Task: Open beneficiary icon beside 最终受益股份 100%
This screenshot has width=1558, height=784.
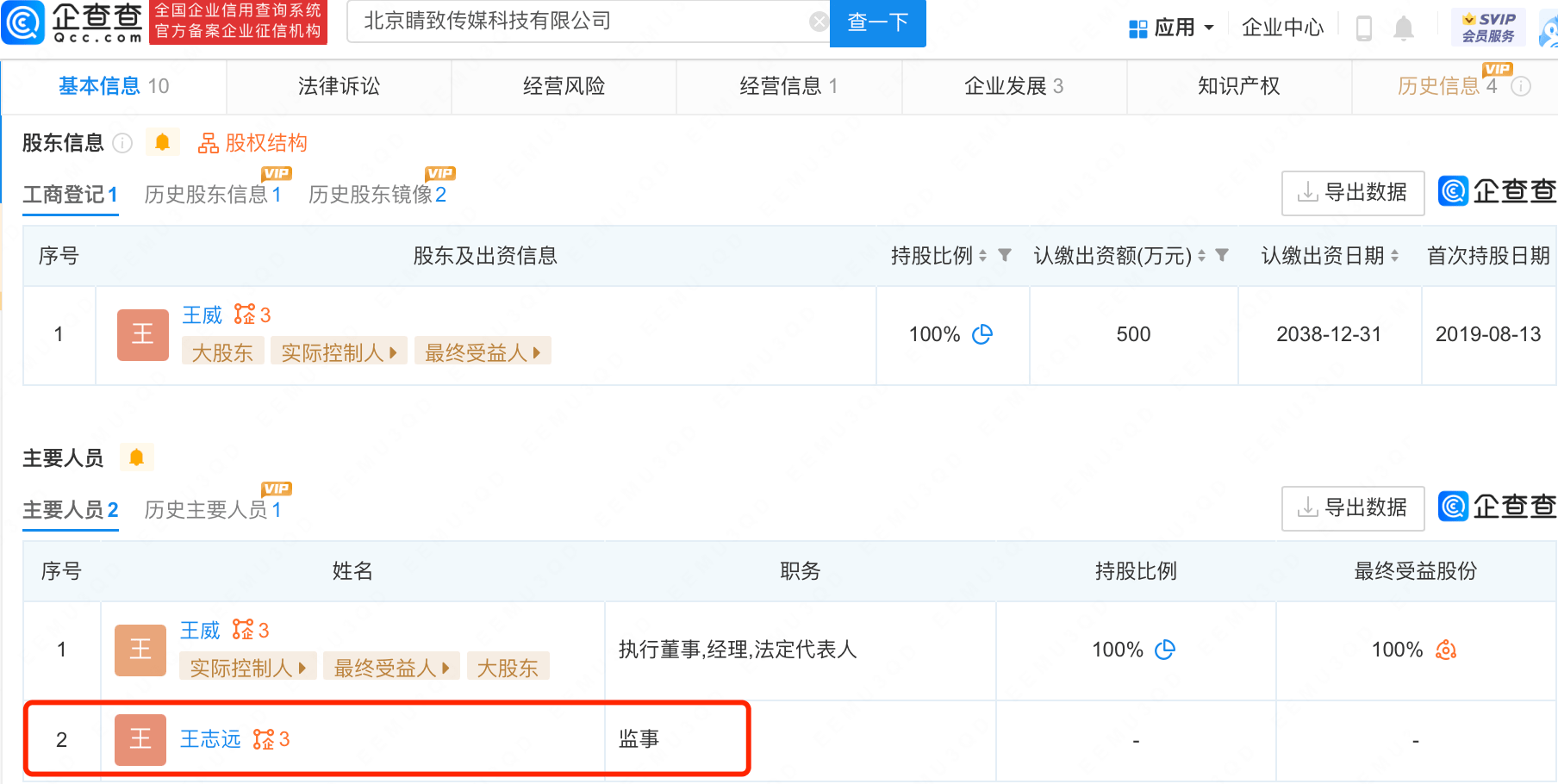Action: (1446, 650)
